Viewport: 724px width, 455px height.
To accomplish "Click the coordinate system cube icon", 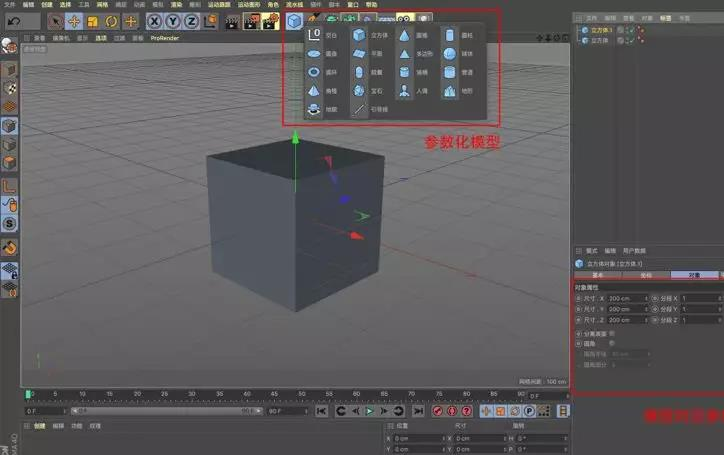I will click(210, 21).
